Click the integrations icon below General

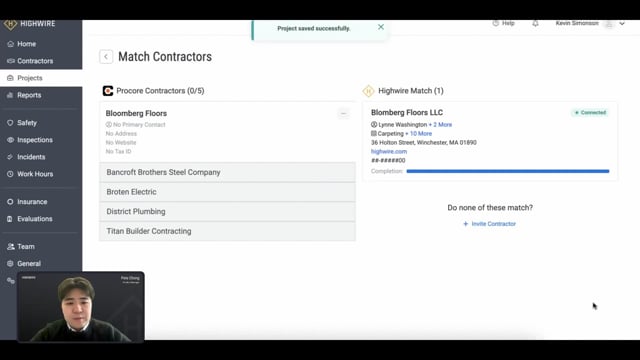coord(11,281)
